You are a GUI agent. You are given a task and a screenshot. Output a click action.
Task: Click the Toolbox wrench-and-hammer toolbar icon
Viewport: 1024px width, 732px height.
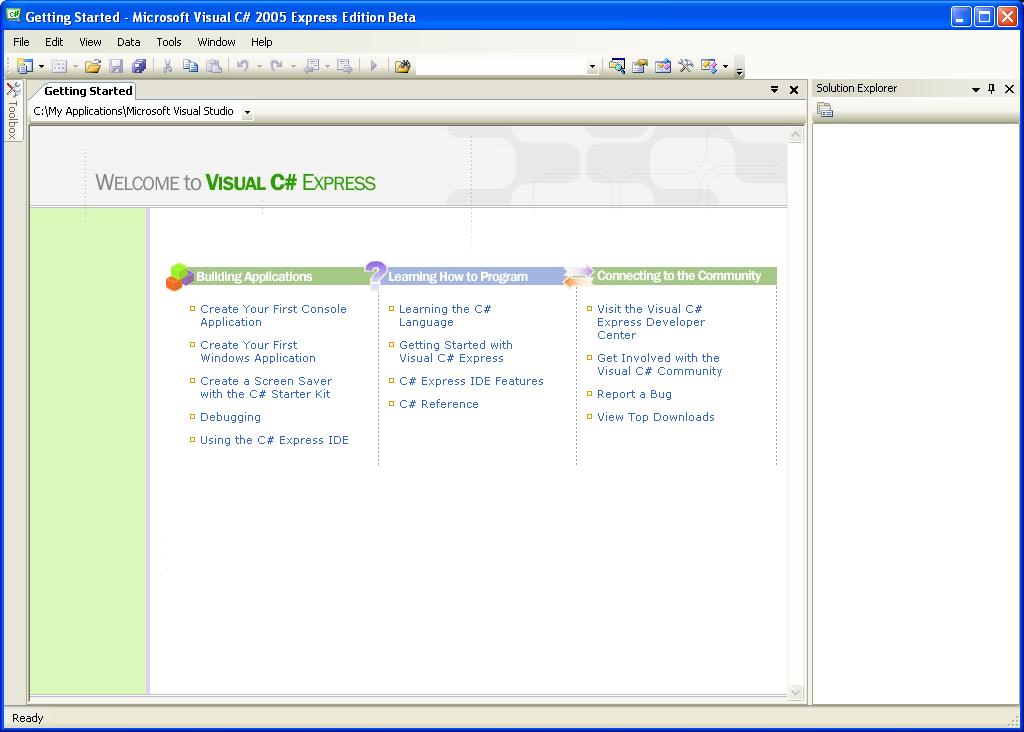pyautogui.click(x=686, y=66)
